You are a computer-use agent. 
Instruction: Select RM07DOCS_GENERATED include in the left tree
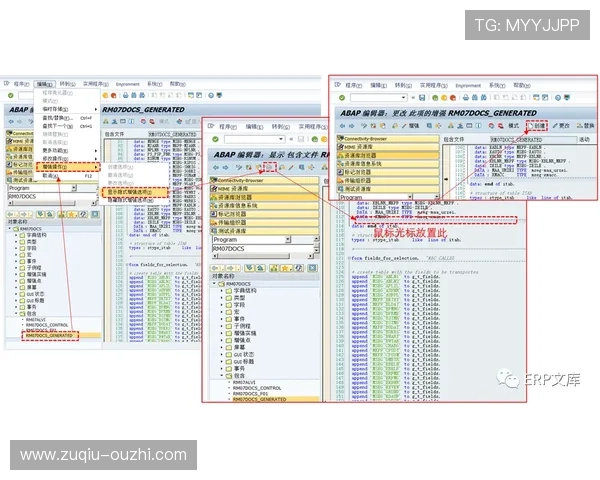[52, 335]
